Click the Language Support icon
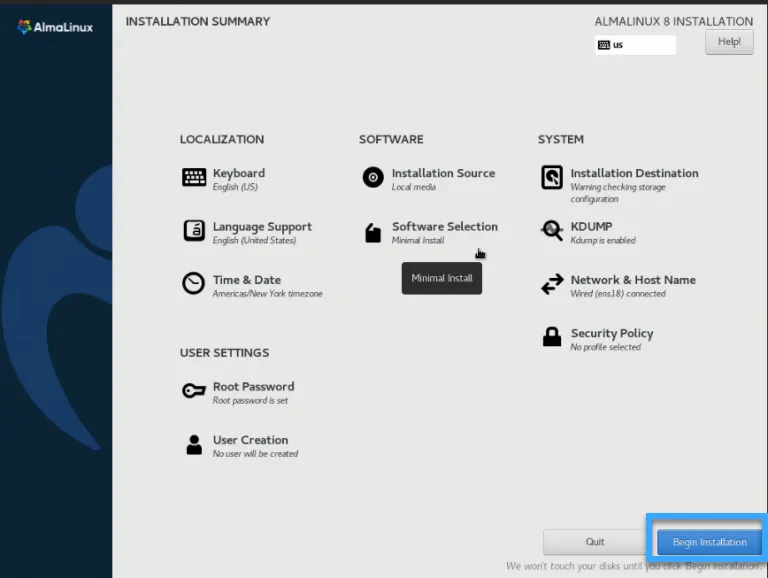 click(x=194, y=231)
